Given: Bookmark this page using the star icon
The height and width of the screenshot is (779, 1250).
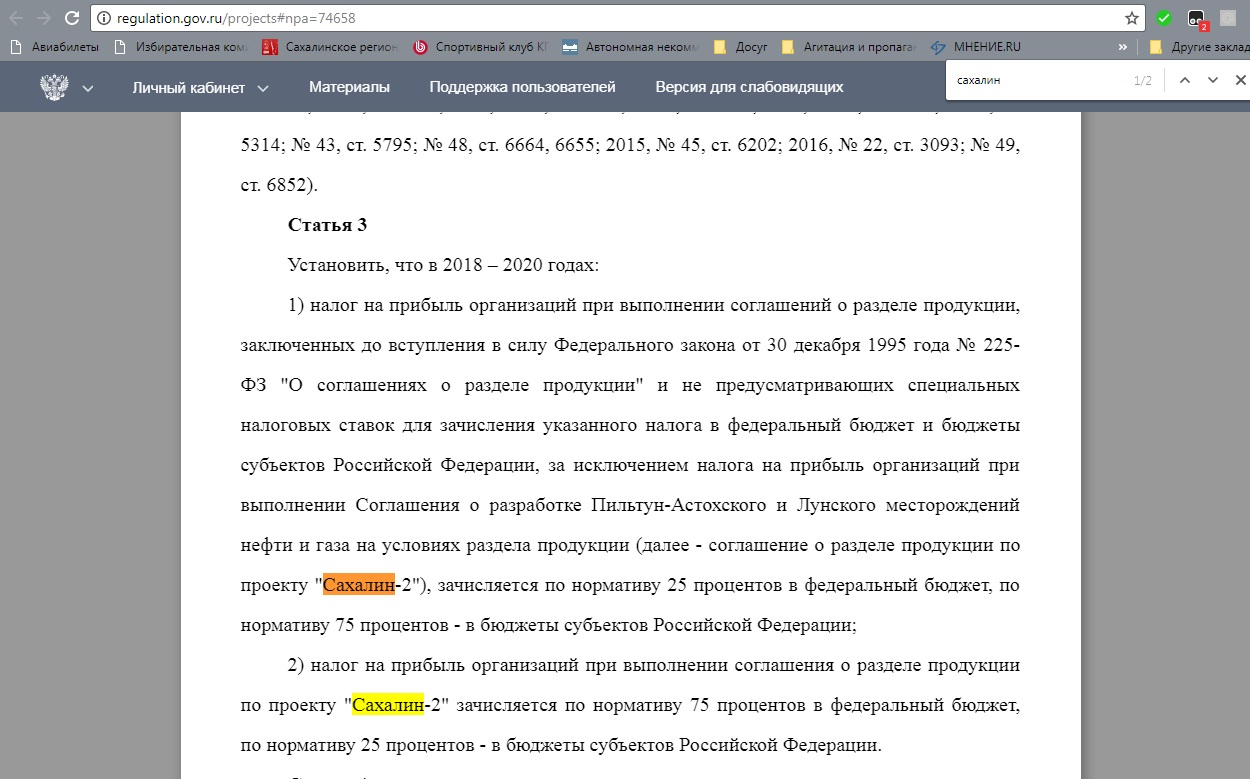Looking at the screenshot, I should (1131, 18).
